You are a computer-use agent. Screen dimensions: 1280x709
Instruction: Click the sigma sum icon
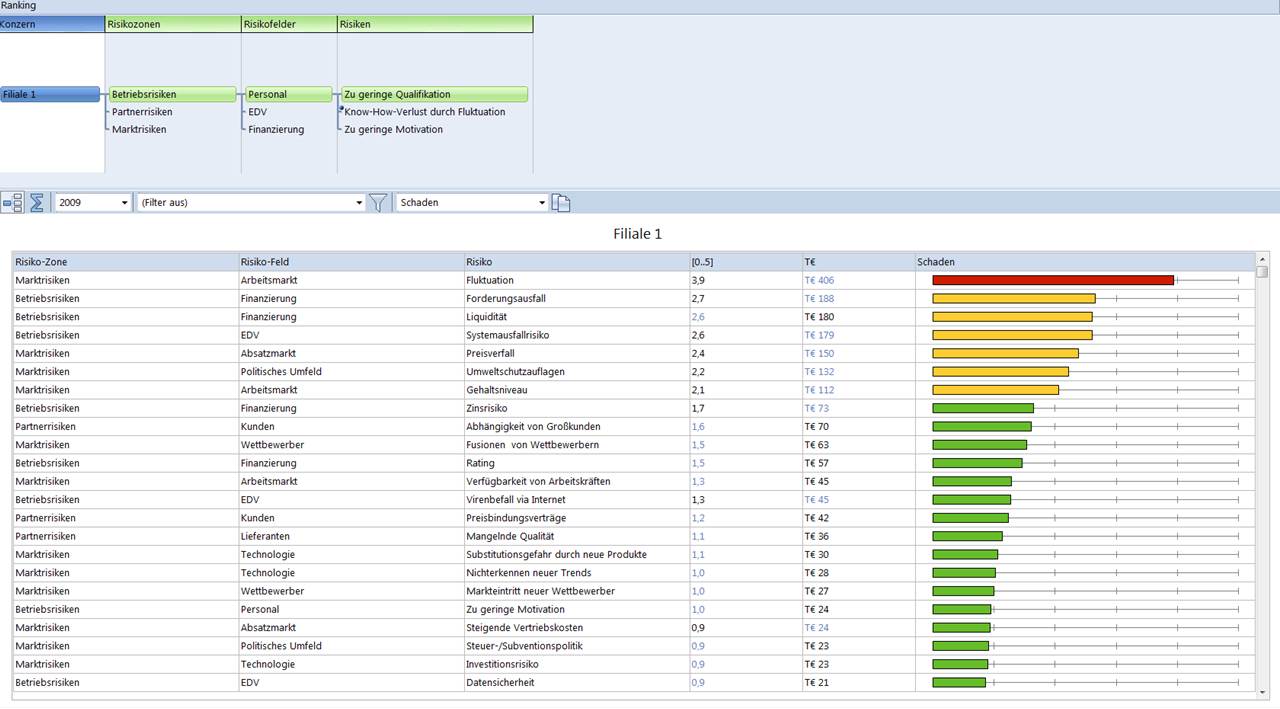37,202
